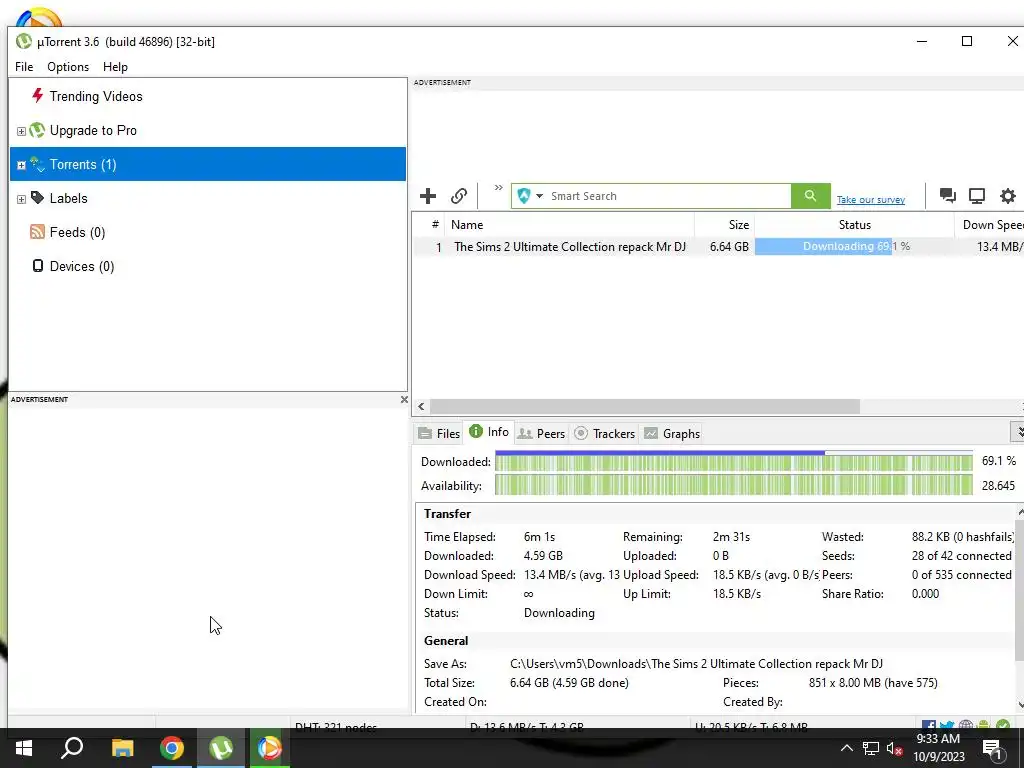Open the Windows Start menu
The height and width of the screenshot is (768, 1024).
click(24, 748)
